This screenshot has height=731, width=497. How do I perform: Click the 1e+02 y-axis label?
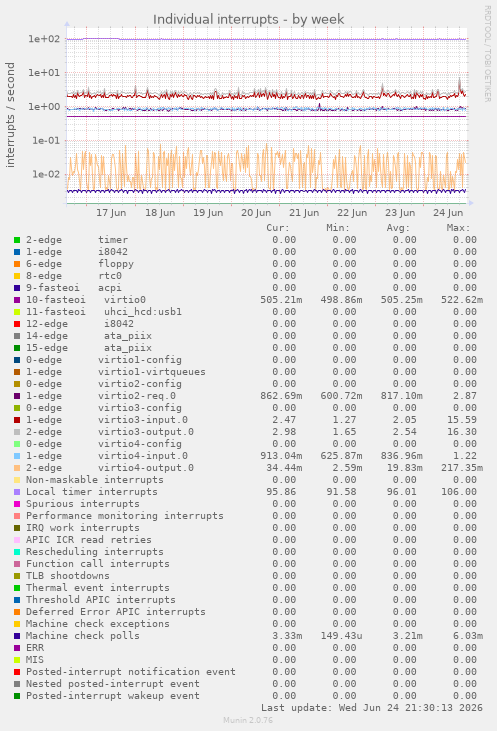coord(44,39)
